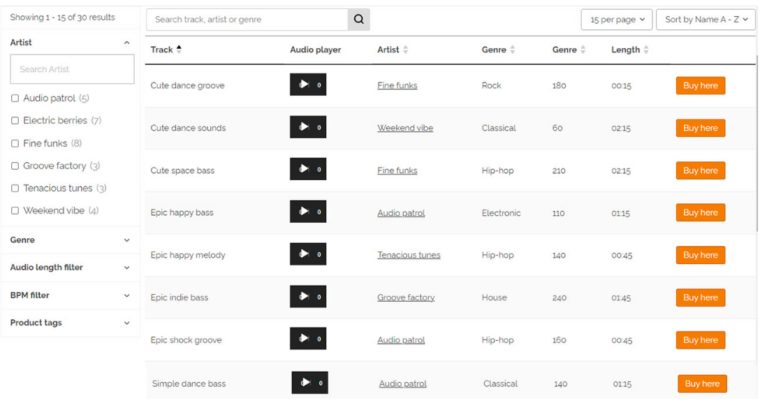This screenshot has height=410, width=760.
Task: Sort by the second Genre column arrows
Action: pyautogui.click(x=583, y=49)
